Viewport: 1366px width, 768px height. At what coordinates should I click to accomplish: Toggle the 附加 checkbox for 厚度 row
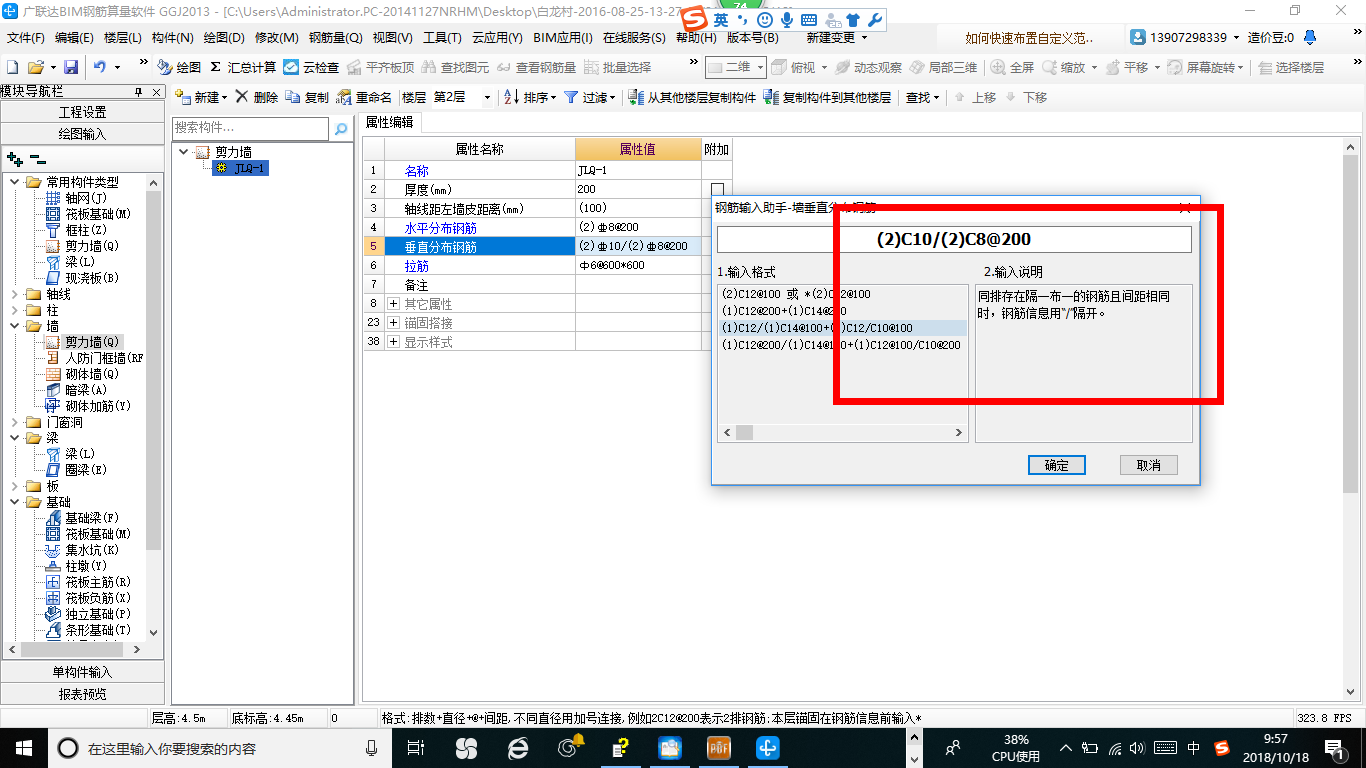[717, 189]
